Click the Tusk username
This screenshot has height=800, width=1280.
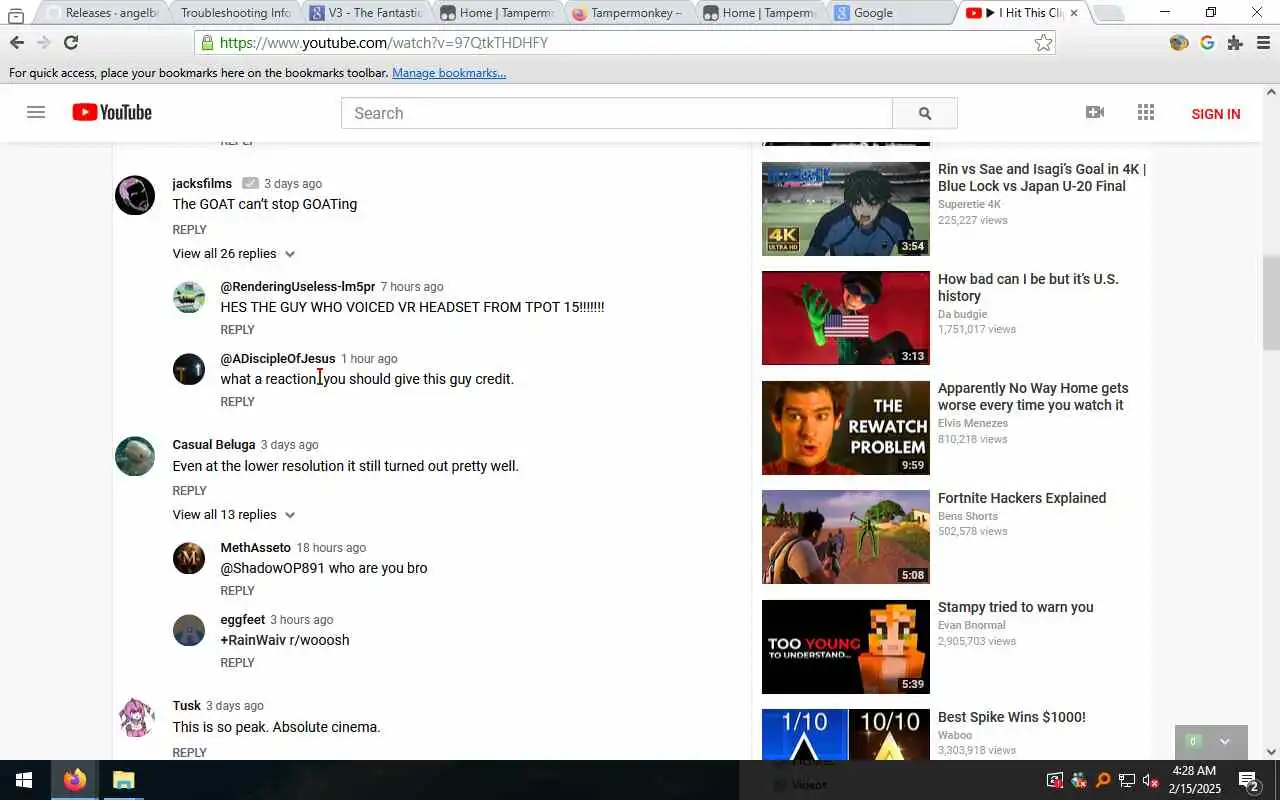[186, 706]
